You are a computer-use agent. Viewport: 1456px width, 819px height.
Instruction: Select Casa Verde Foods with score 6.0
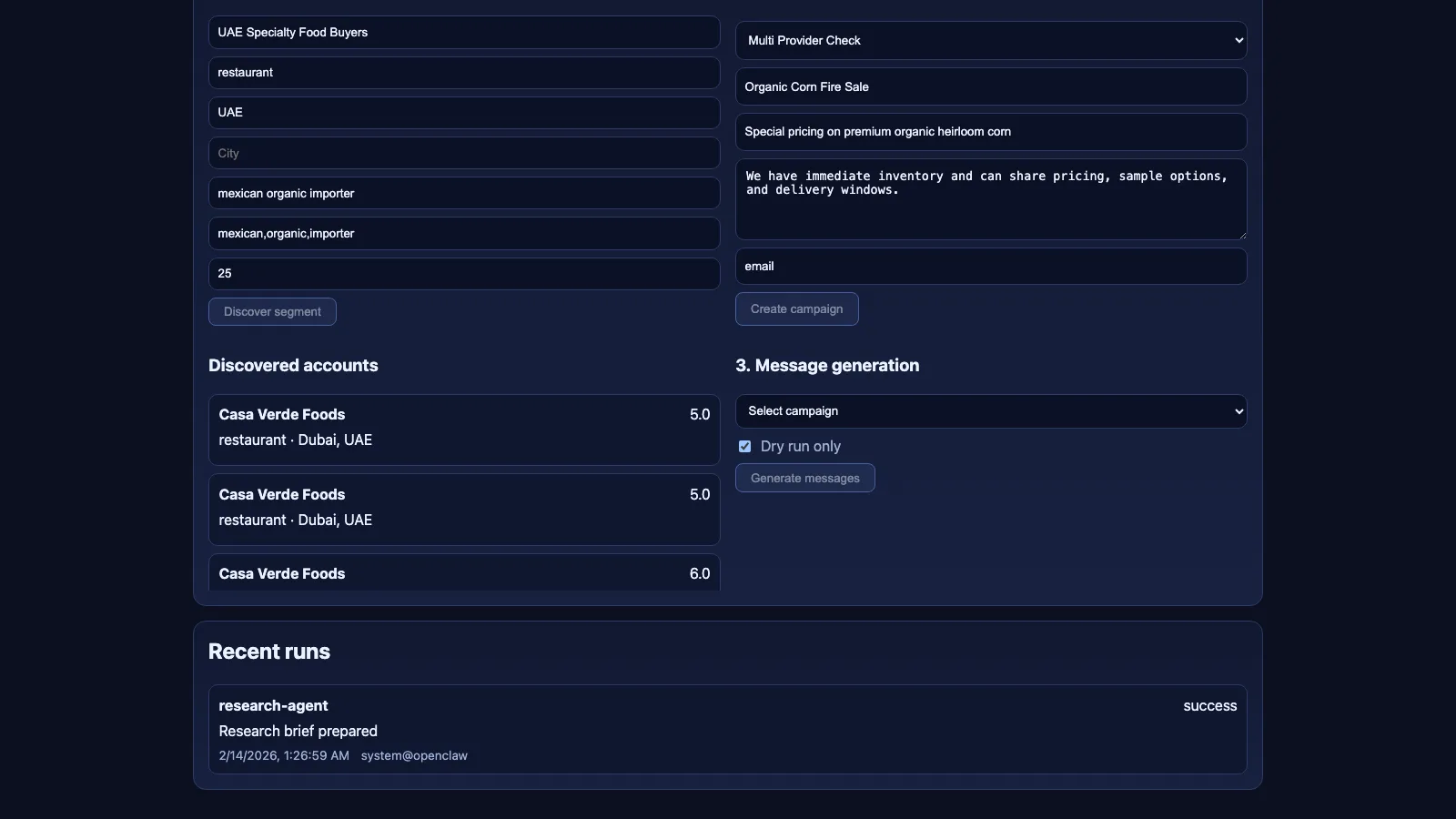463,573
